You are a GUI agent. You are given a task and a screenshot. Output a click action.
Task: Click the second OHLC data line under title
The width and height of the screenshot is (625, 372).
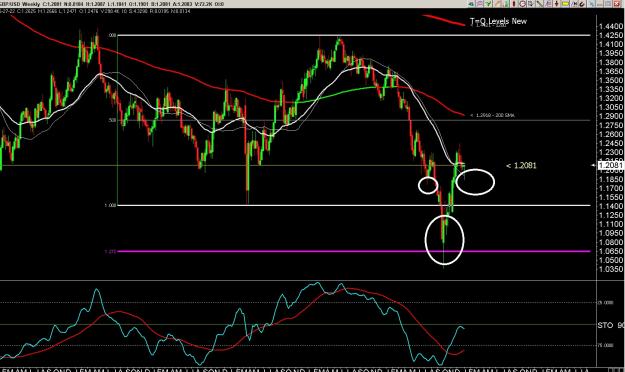(x=95, y=11)
